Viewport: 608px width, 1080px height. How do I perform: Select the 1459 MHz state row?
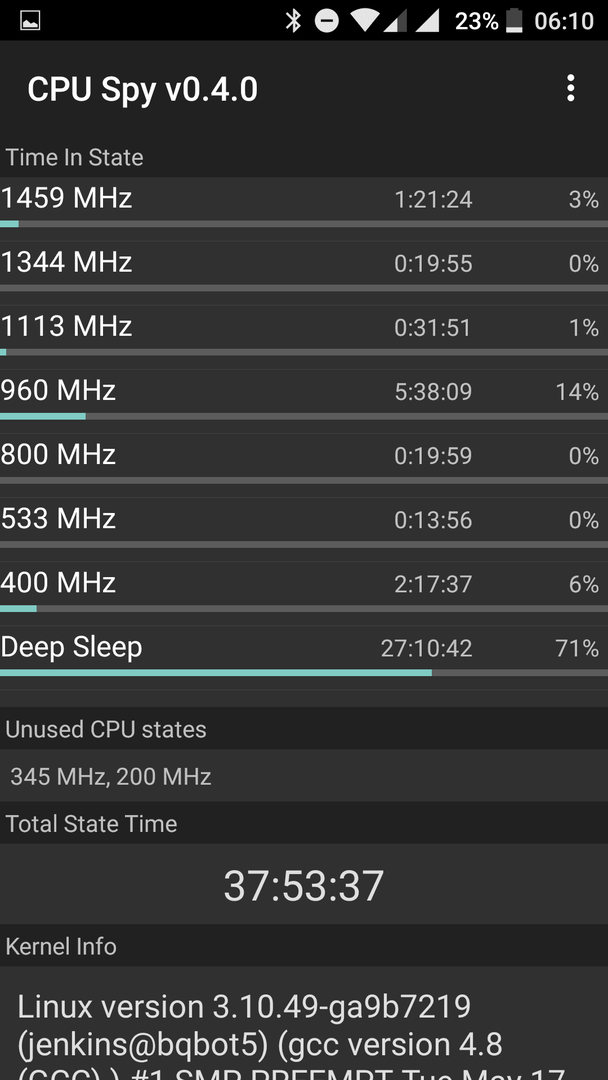coord(304,202)
